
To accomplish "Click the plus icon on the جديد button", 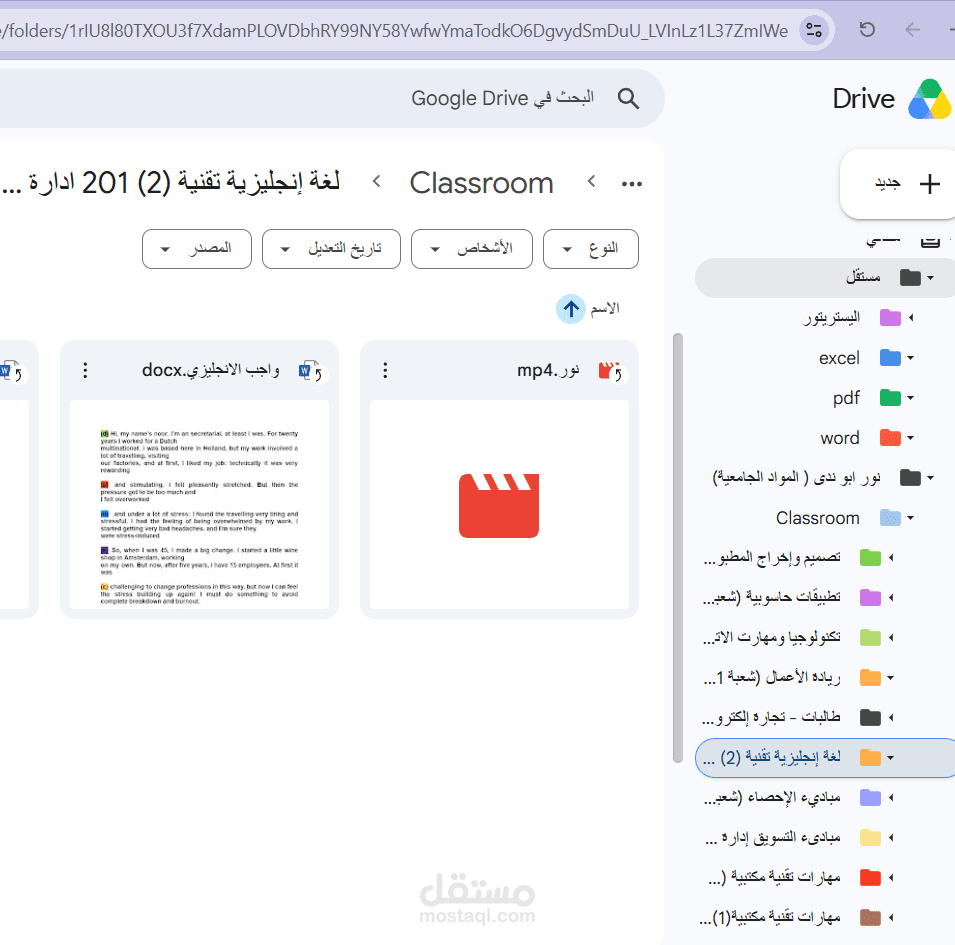I will (x=929, y=183).
